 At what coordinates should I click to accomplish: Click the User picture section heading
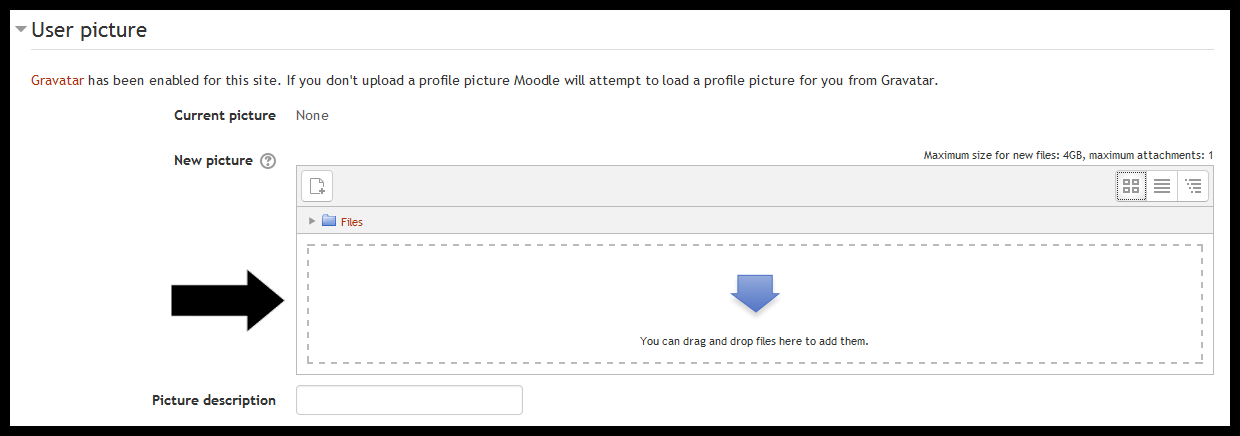point(89,30)
